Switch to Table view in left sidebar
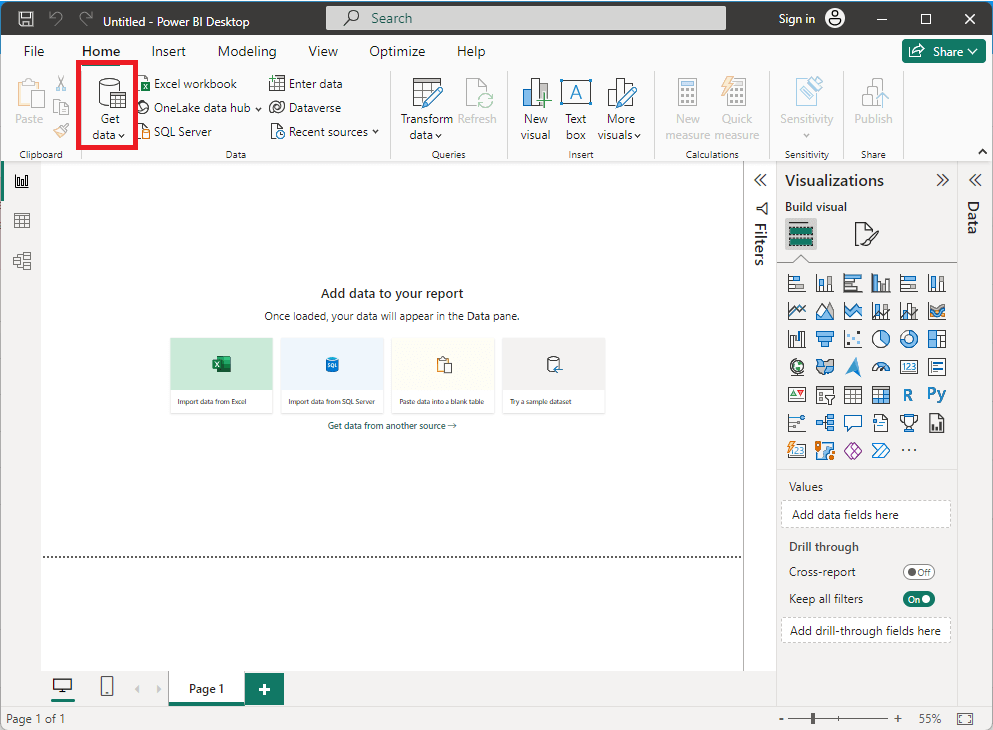The height and width of the screenshot is (730, 993). [x=22, y=220]
